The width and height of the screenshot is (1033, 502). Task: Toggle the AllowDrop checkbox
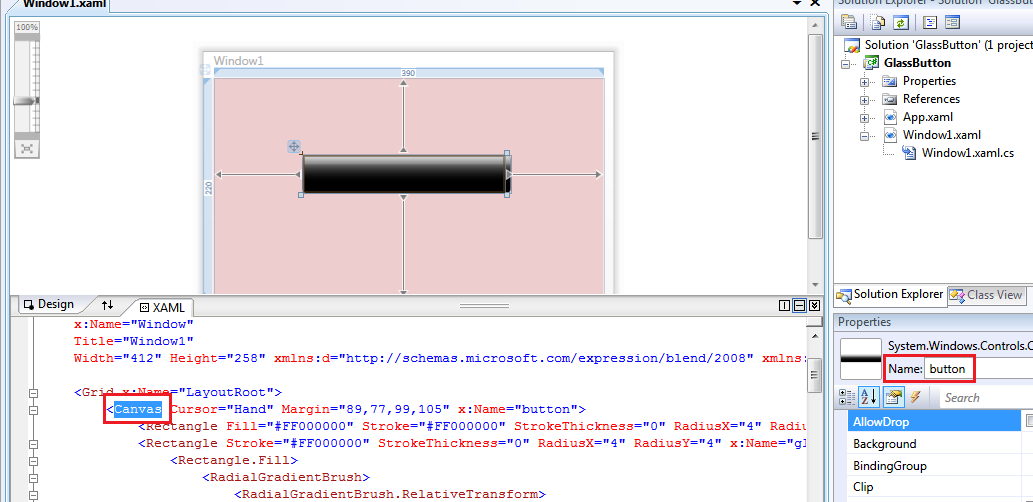pyautogui.click(x=1029, y=422)
